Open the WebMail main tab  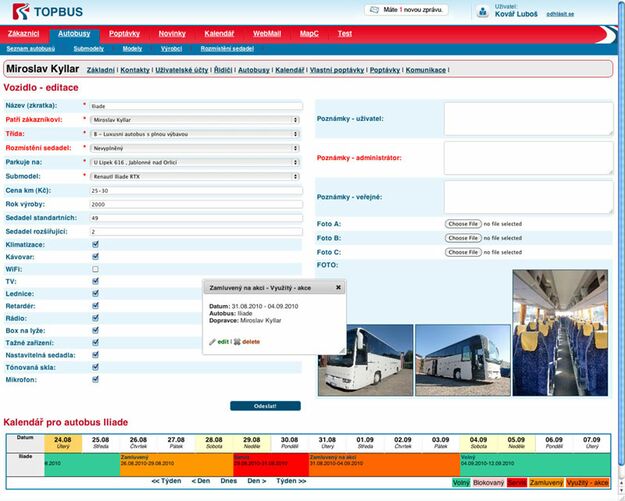267,34
